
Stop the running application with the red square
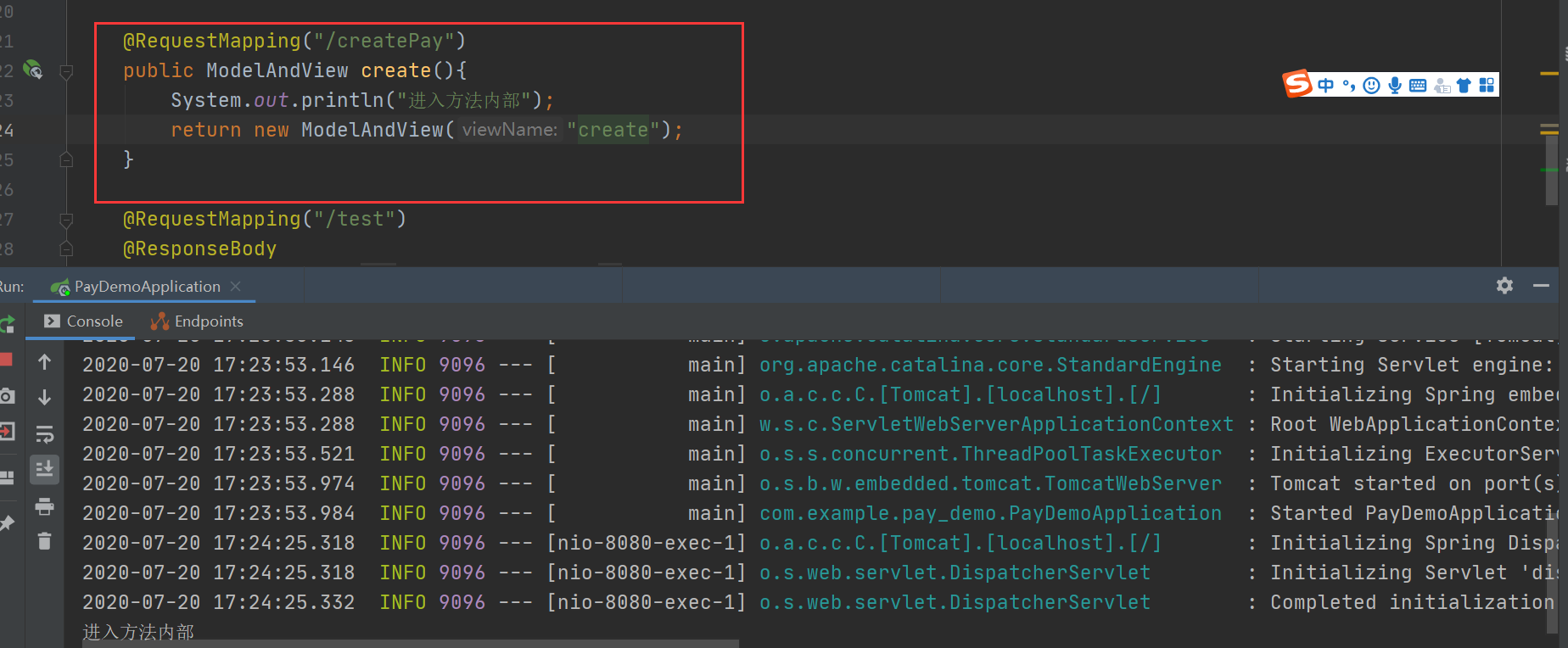tap(5, 360)
